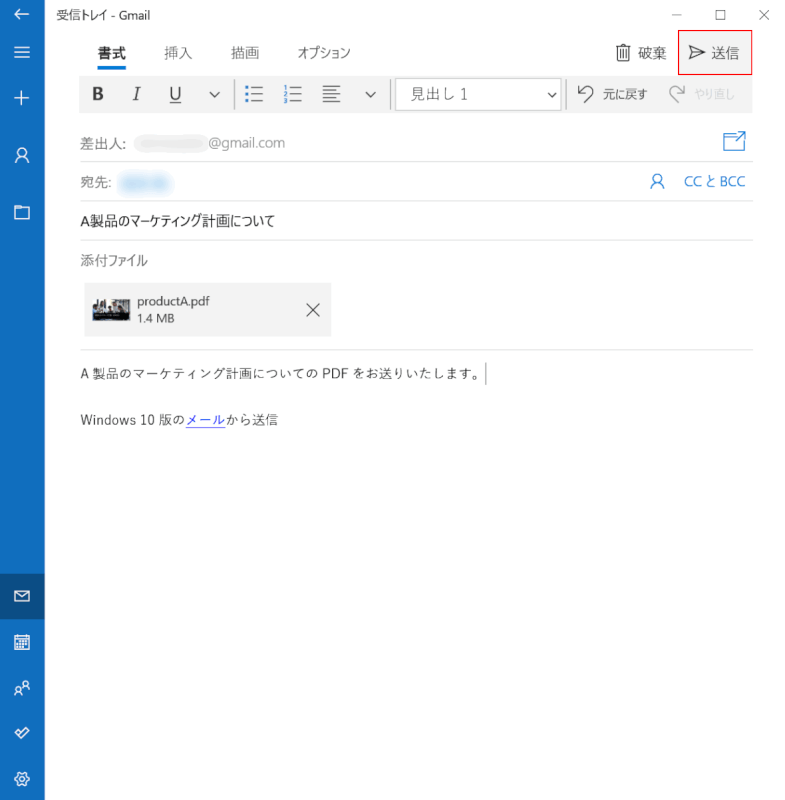Discard the draft with the trash icon
785x800 pixels.
[x=640, y=53]
